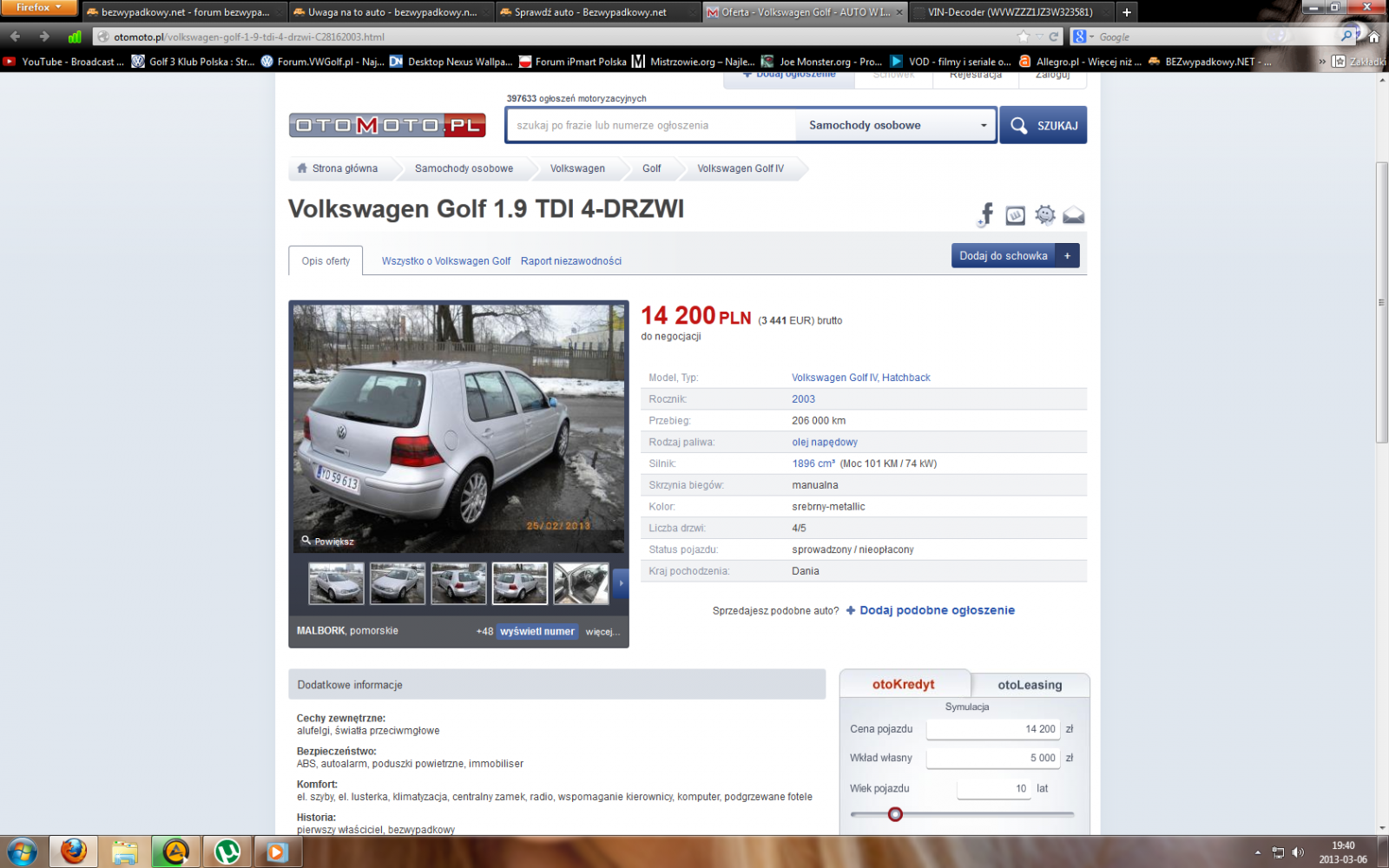Open the Raport niezawodności link
1389x868 pixels.
point(571,261)
